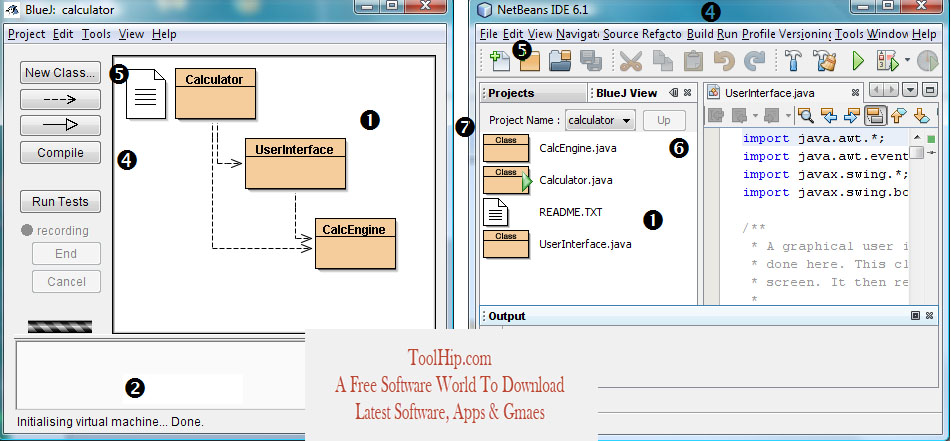Screen dimensions: 951x441
Task: Click Find Selection magnifier in editor toolbar
Action: 805,115
